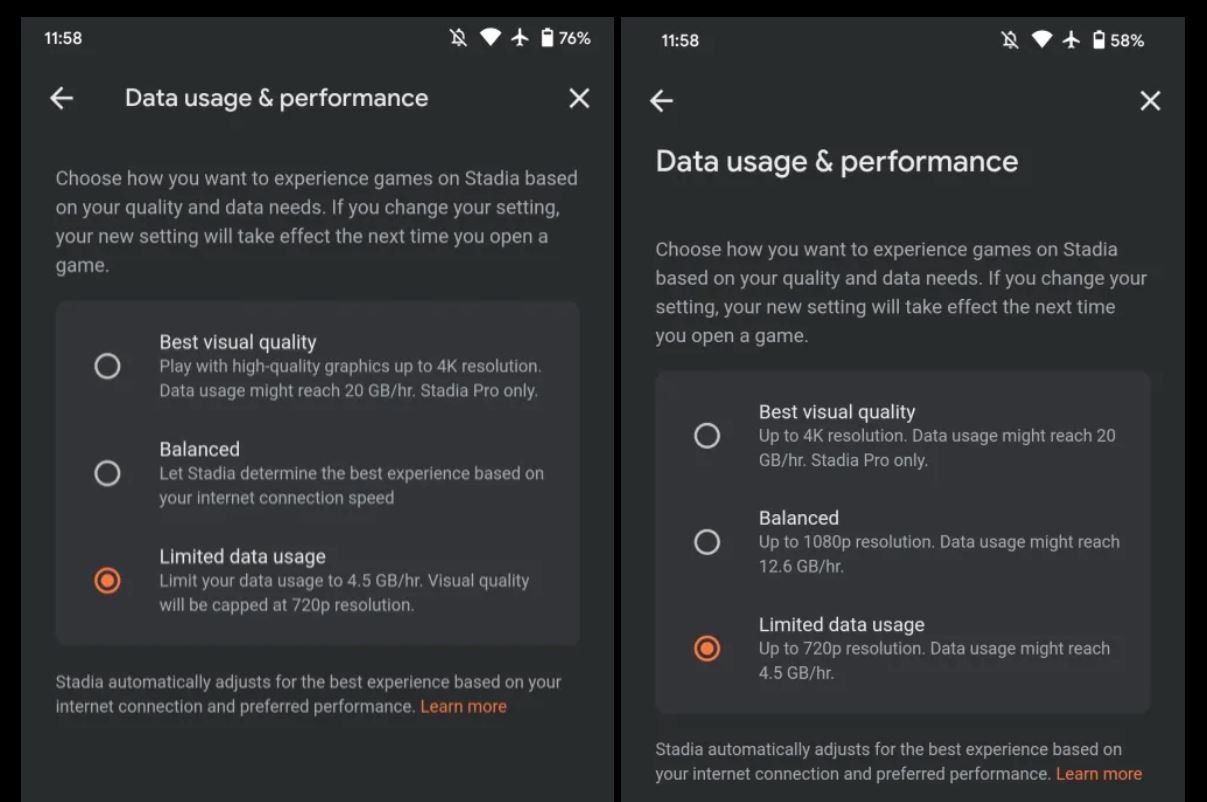Close the settings page on the 76% battery screen
1207x802 pixels.
pos(579,98)
